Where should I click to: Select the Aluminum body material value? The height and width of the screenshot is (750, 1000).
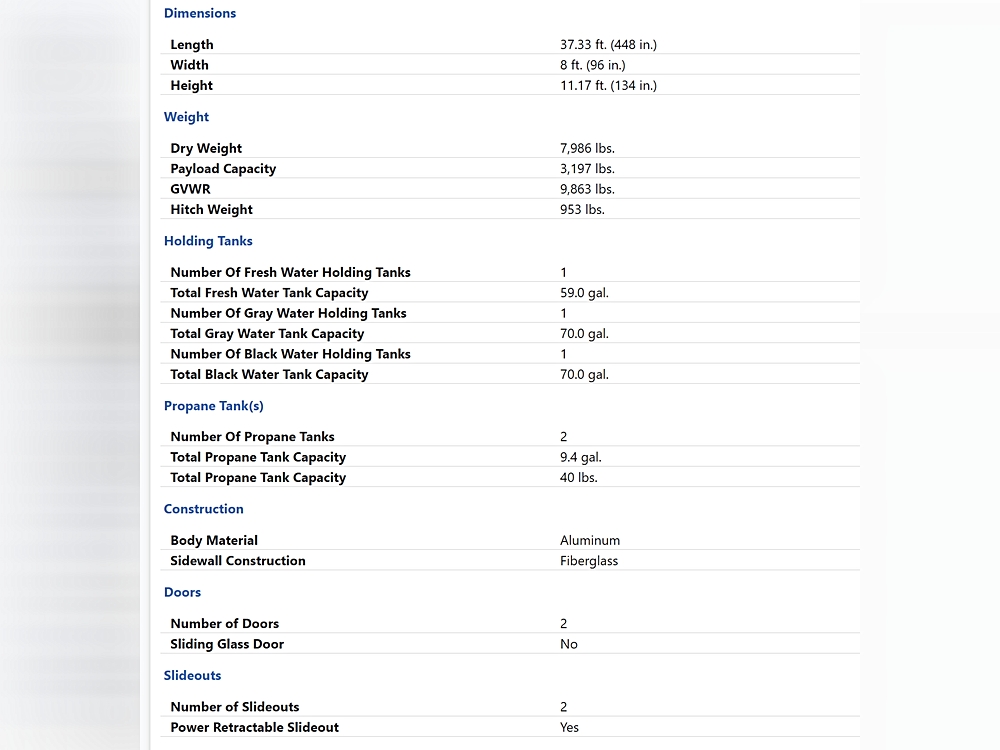click(590, 540)
